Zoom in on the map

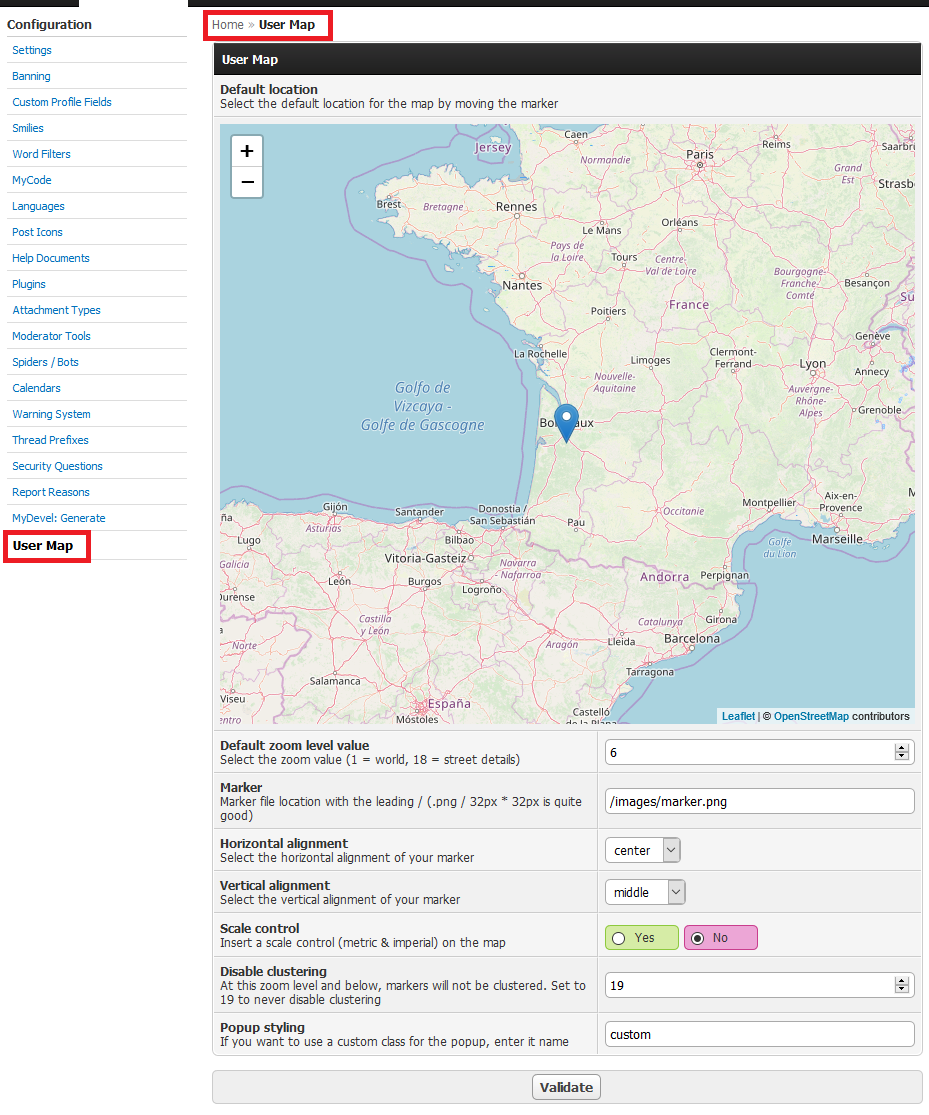click(247, 151)
